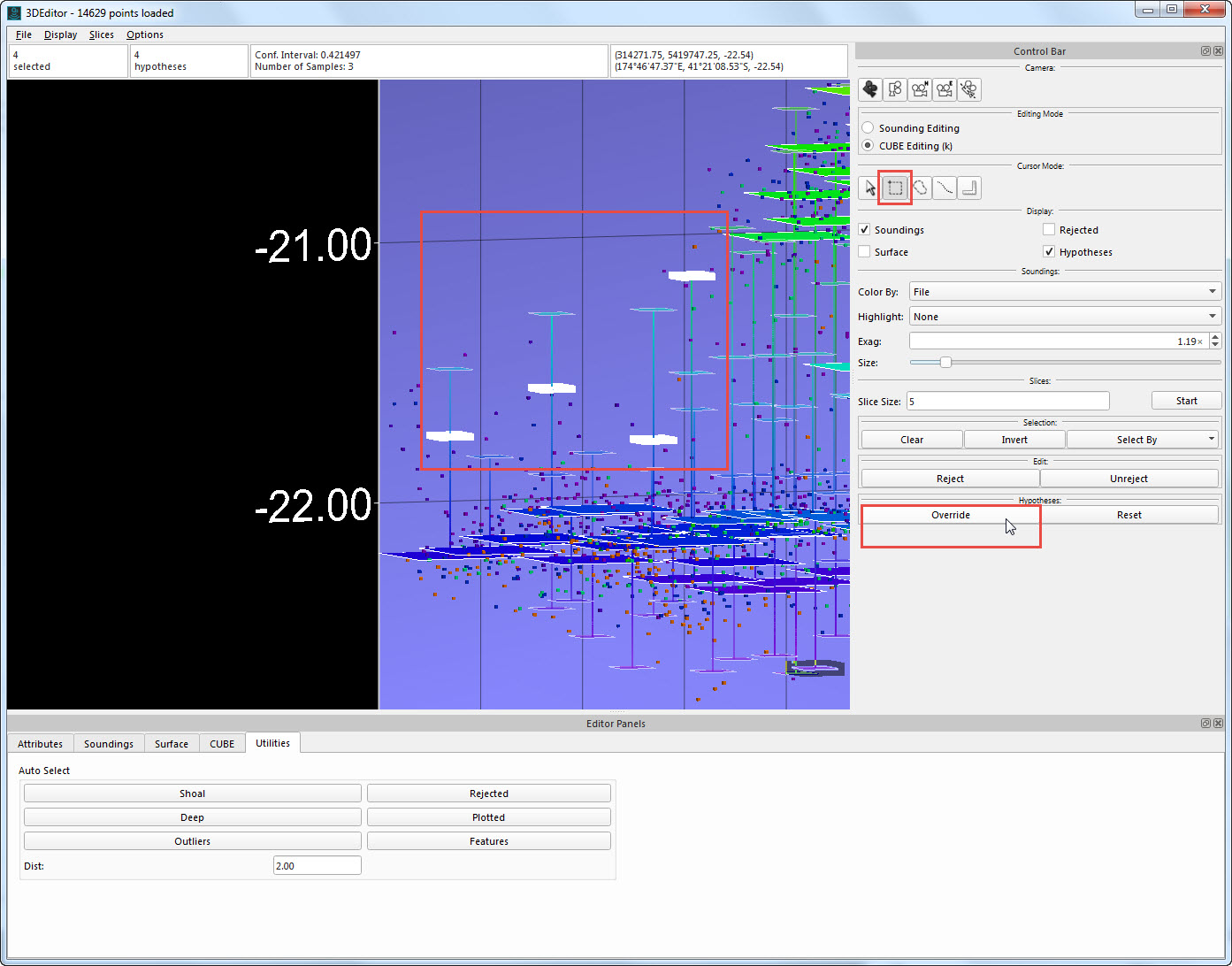Pick the dotted line cursor tool

pos(945,188)
